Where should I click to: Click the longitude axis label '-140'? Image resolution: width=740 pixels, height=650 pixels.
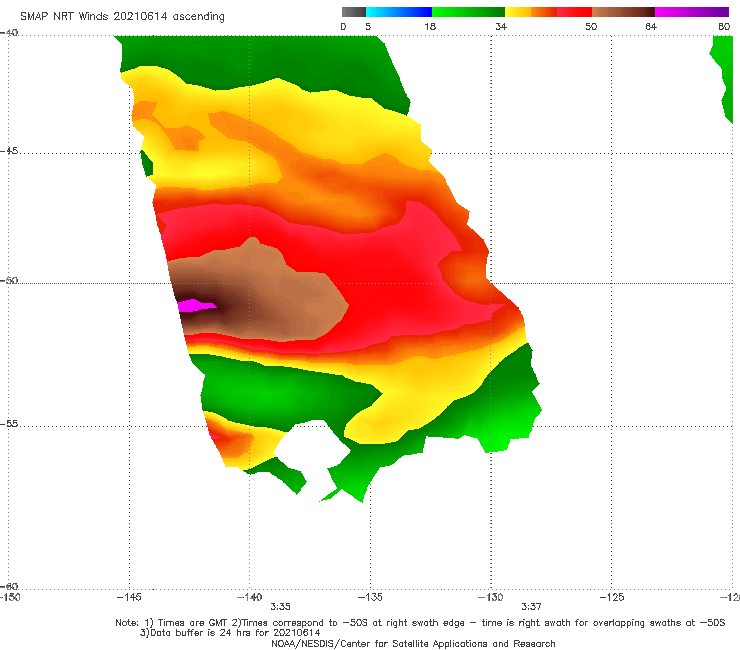249,597
